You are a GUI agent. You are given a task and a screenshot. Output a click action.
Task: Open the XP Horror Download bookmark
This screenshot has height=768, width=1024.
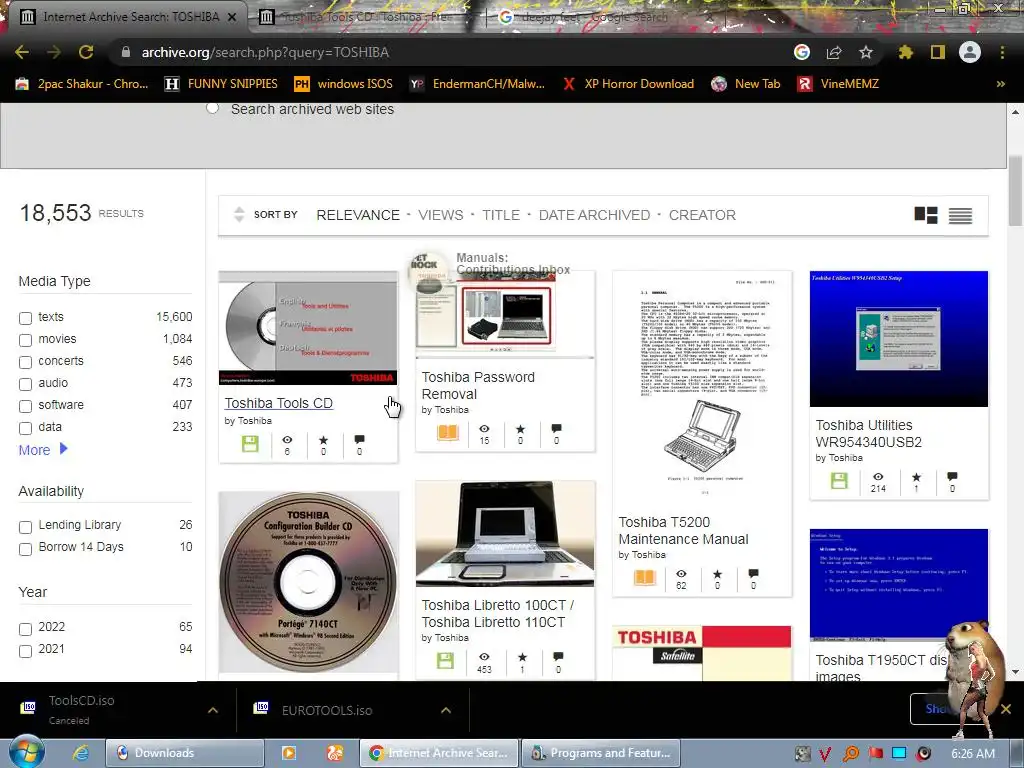(628, 84)
